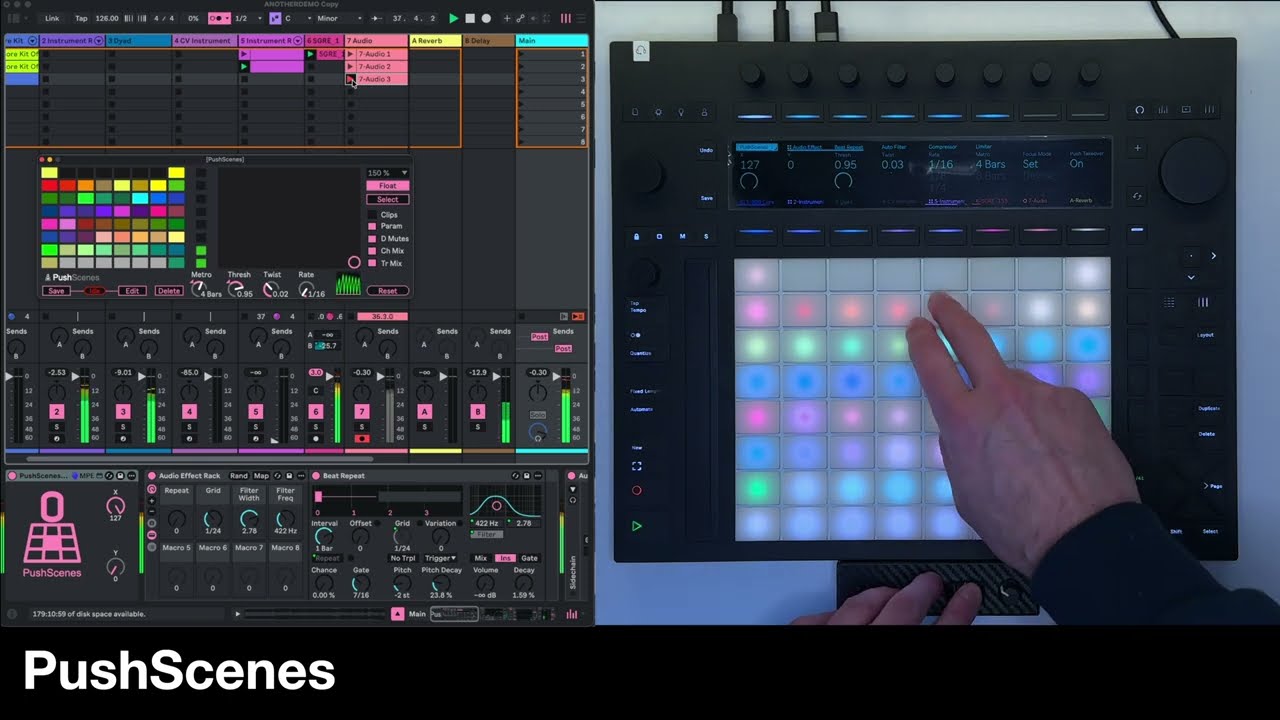This screenshot has height=720, width=1280.
Task: Select the 4 CV Instrument track header
Action: point(205,41)
